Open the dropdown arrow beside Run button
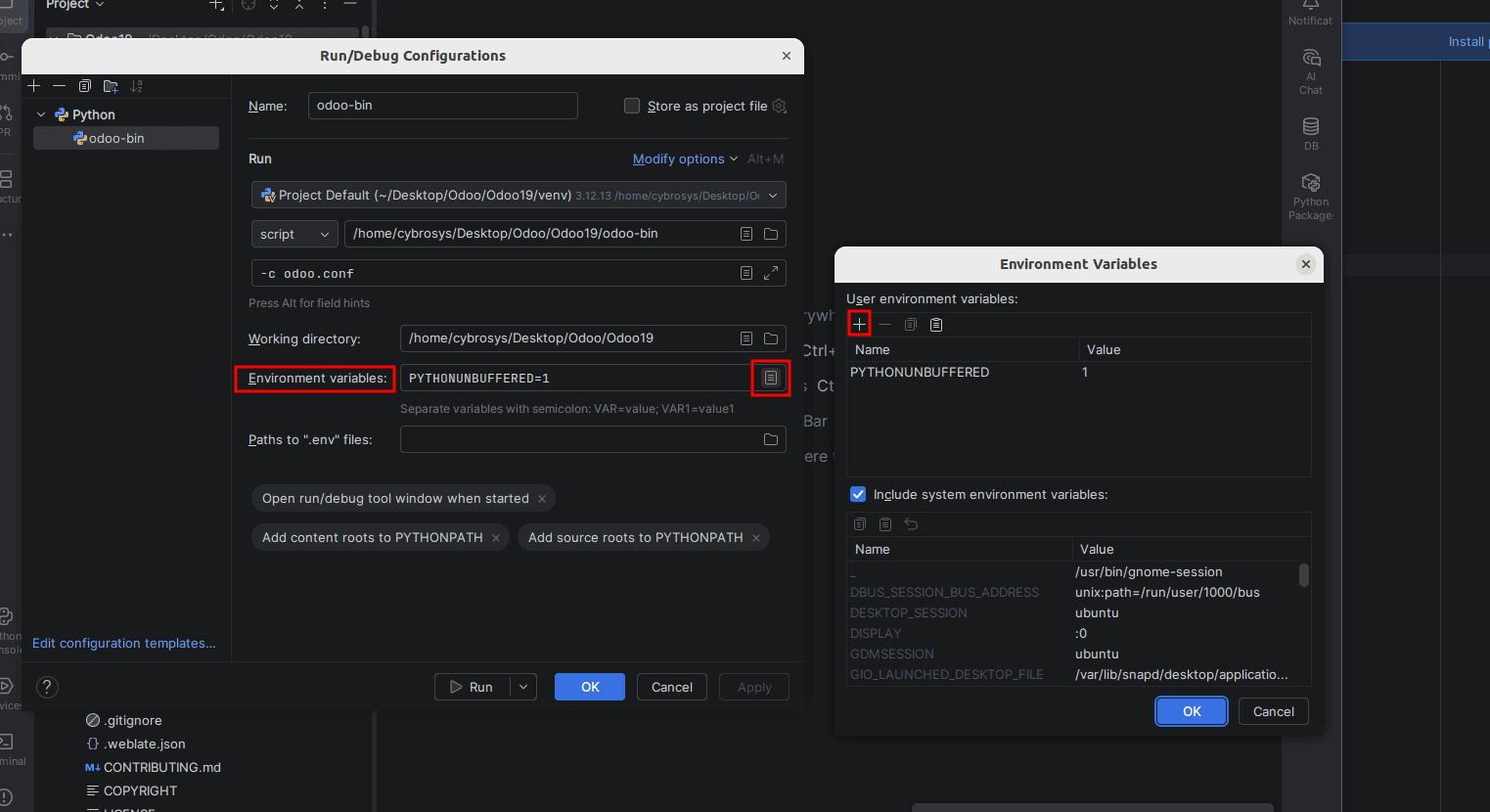The height and width of the screenshot is (812, 1490). (523, 687)
